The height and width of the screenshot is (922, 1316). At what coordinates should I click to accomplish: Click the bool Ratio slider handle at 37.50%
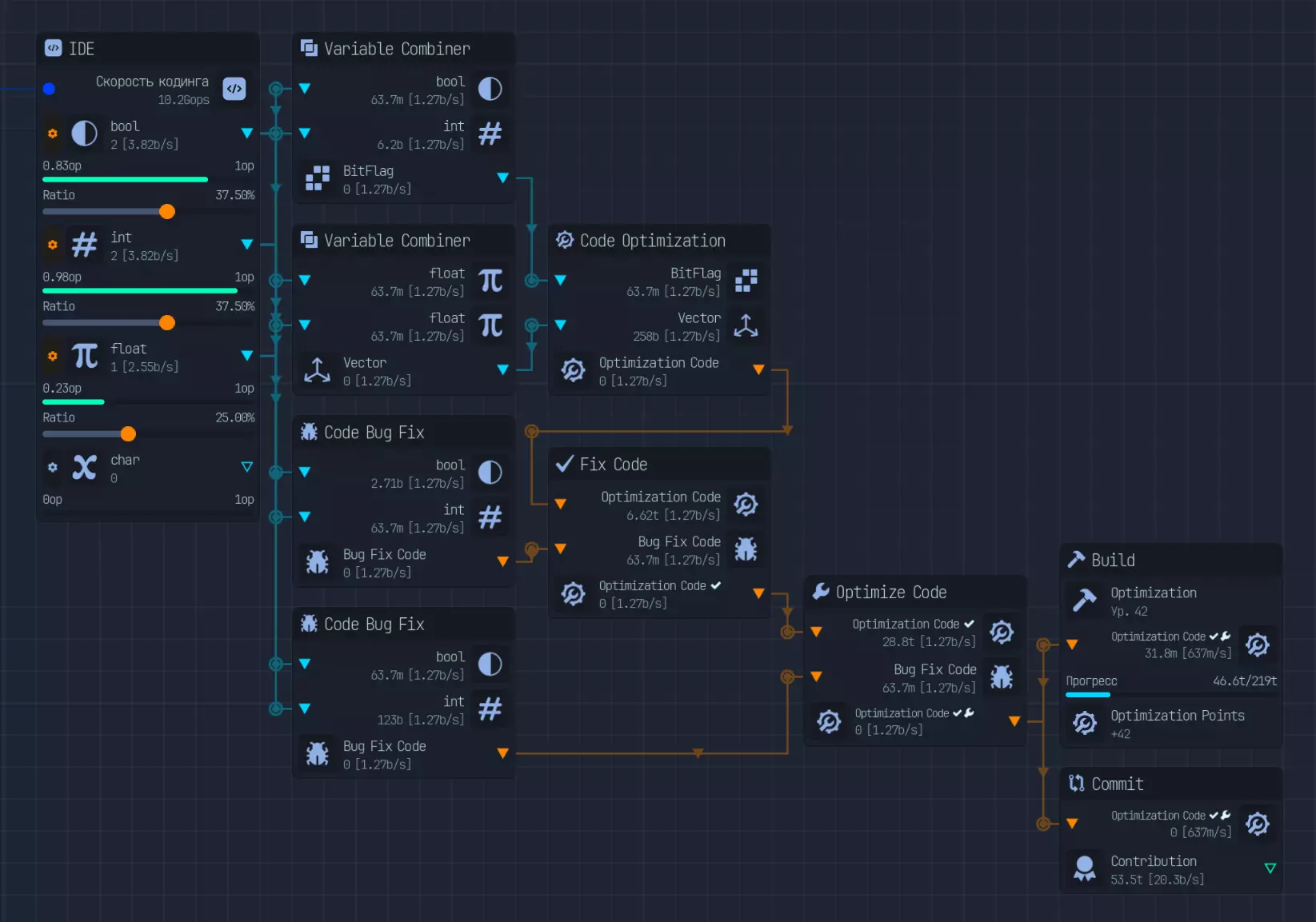pos(166,211)
